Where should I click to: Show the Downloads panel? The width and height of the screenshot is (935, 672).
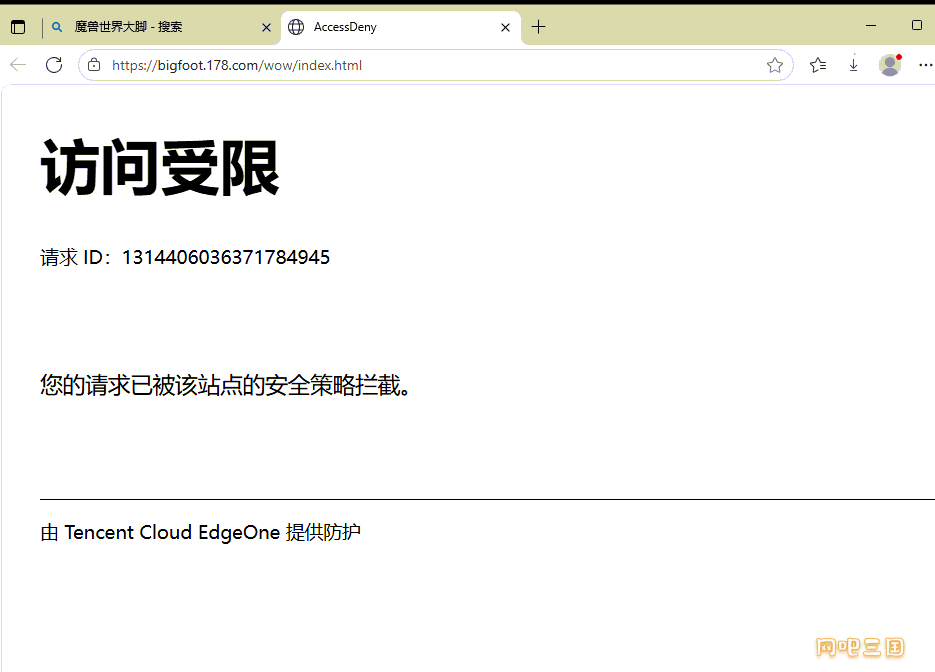[853, 65]
